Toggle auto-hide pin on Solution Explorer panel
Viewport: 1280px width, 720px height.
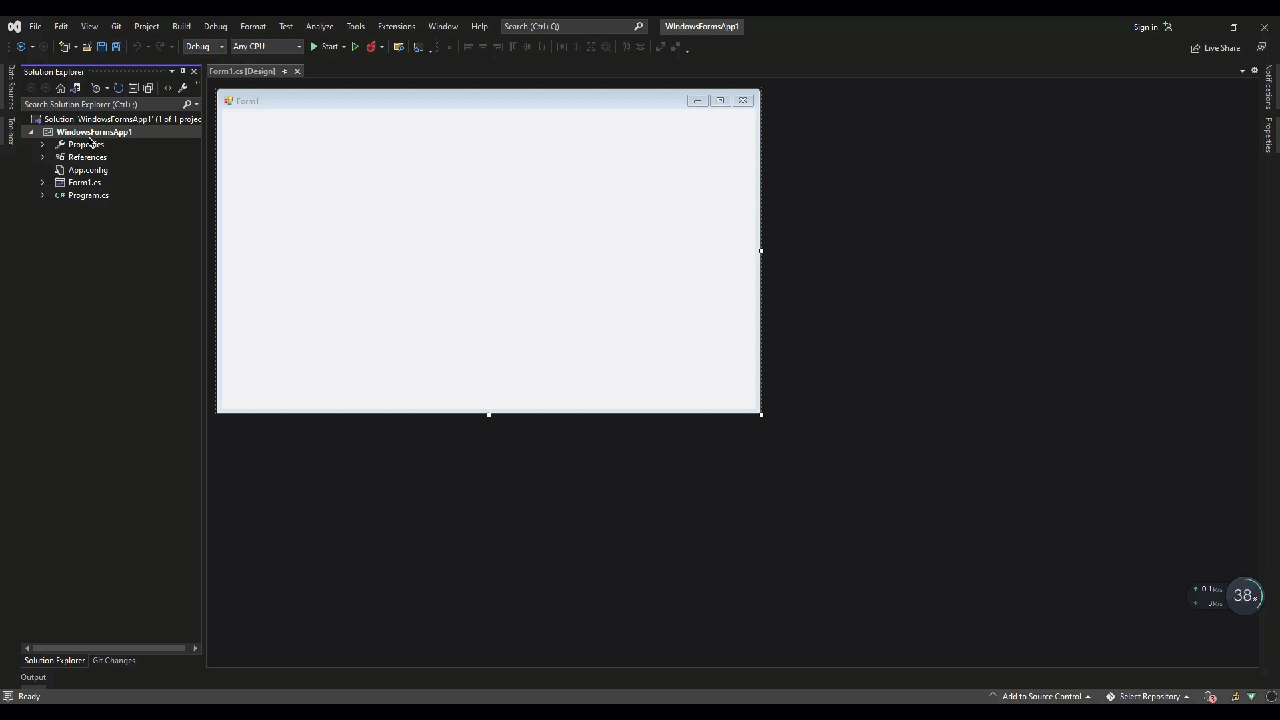182,71
